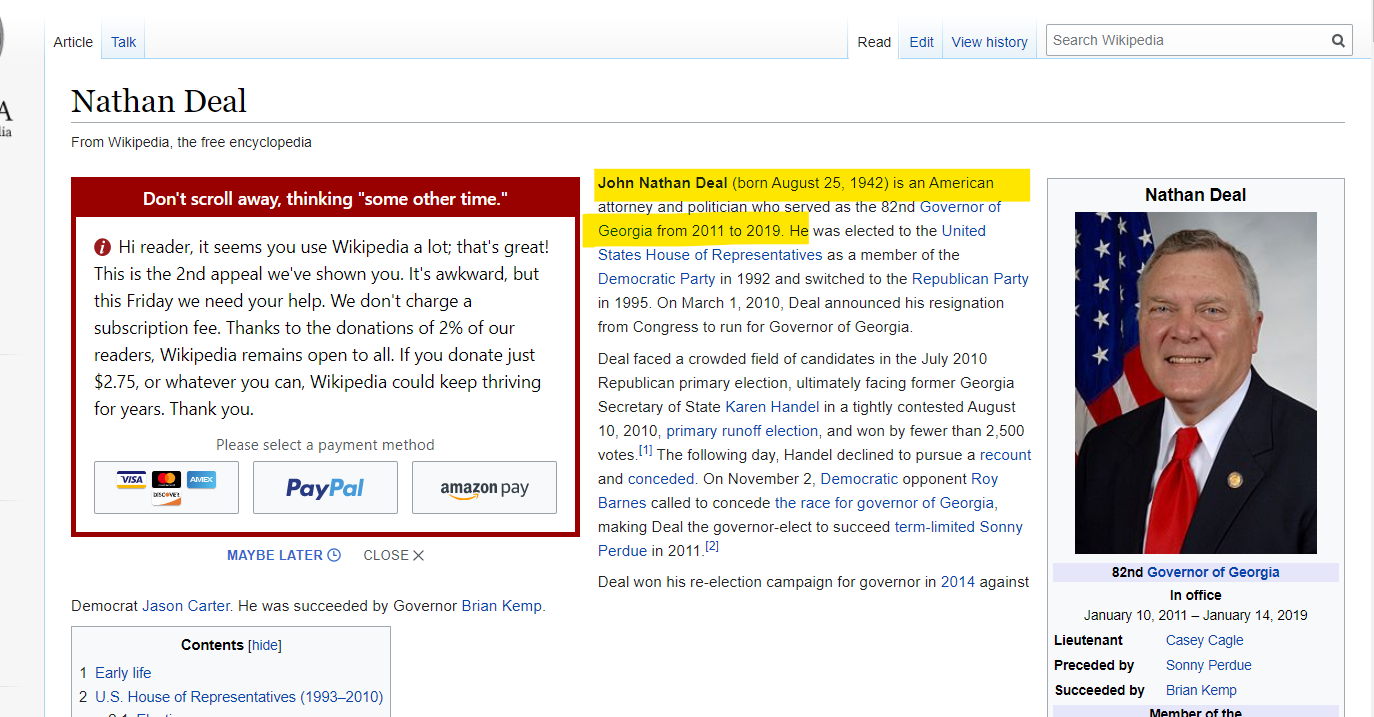Click the 'From Wikipedia, the free encyclopedia' tagline
This screenshot has height=717, width=1374.
191,142
